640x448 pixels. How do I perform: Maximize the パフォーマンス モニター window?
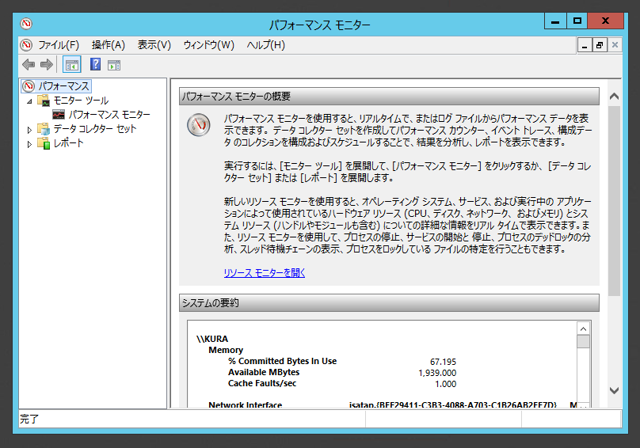(x=577, y=21)
